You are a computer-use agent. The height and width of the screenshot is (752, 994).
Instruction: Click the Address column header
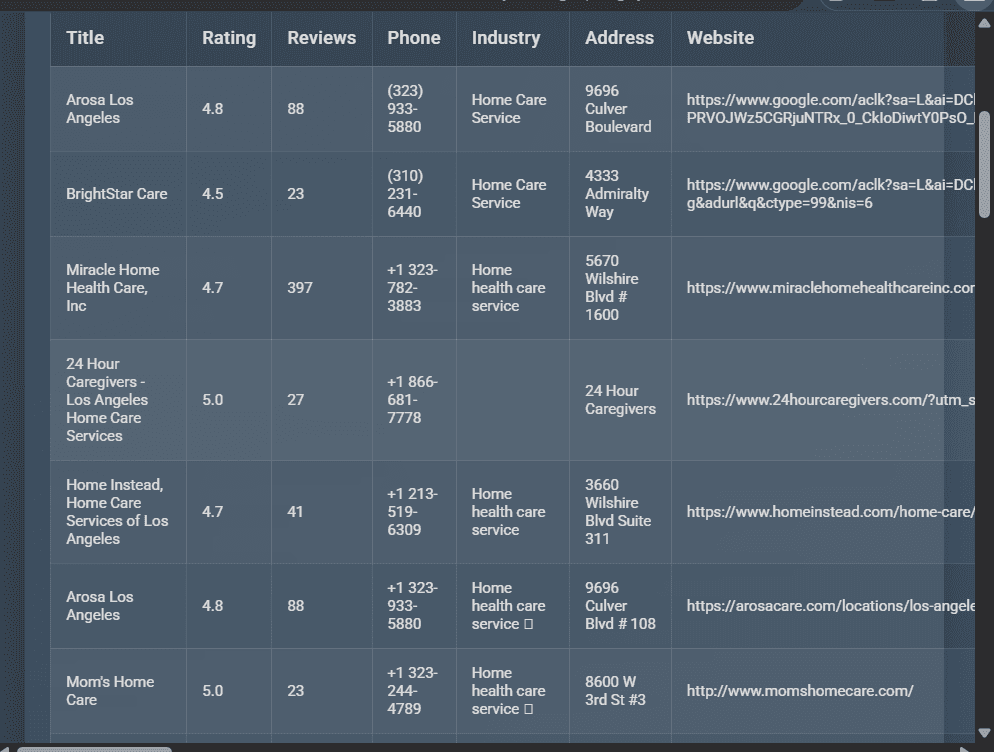[619, 38]
